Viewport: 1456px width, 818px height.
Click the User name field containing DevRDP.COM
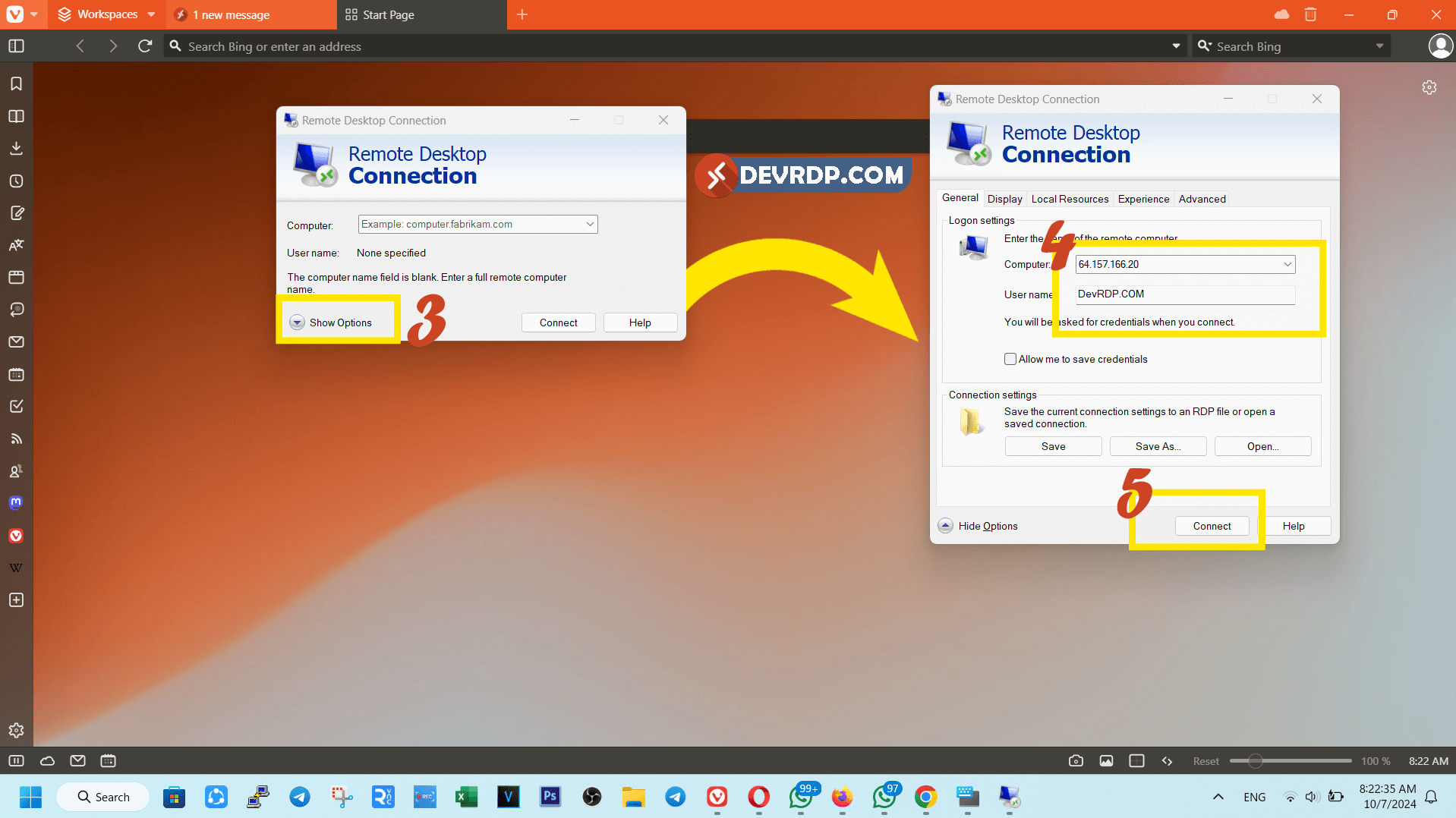(1184, 294)
